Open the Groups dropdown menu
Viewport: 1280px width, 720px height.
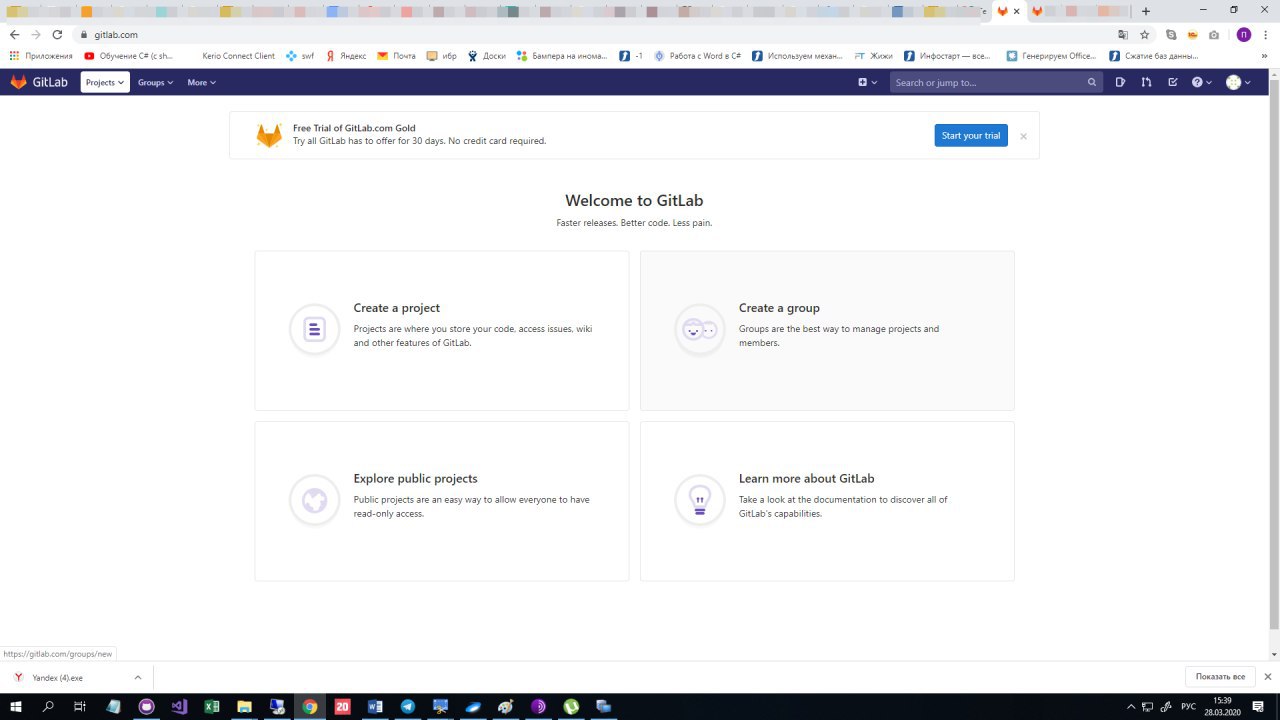[x=155, y=82]
